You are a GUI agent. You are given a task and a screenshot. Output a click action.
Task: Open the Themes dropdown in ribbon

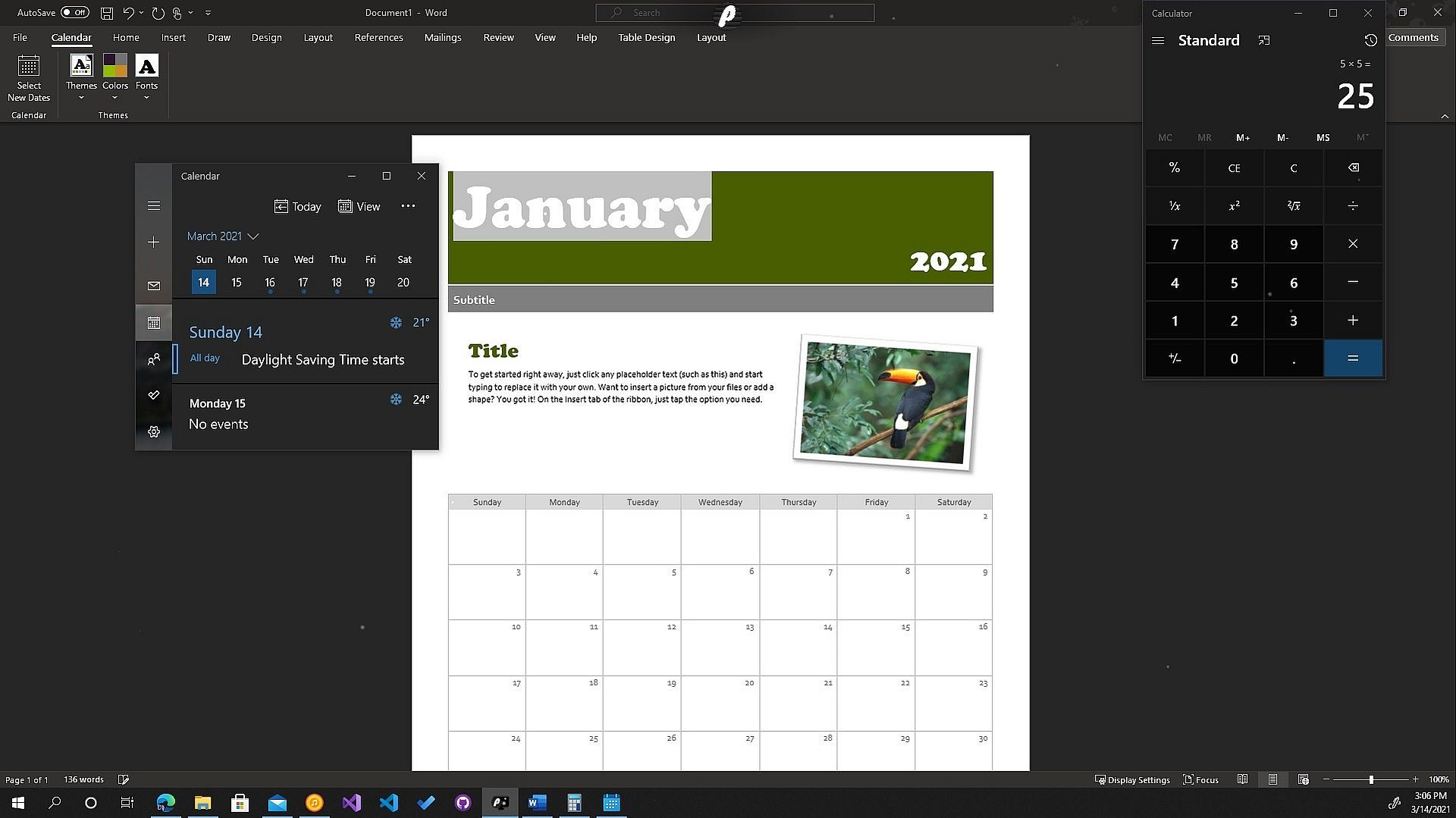coord(81,77)
